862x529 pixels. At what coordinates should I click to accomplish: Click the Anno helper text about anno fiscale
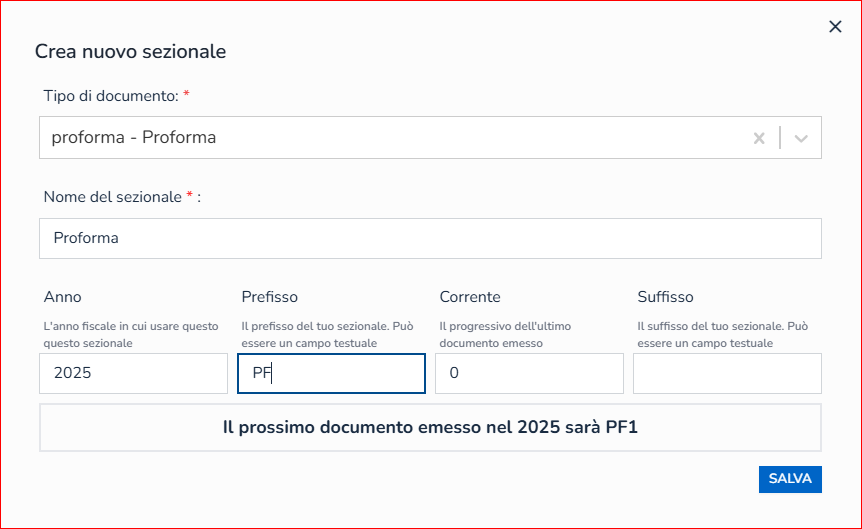pos(130,335)
